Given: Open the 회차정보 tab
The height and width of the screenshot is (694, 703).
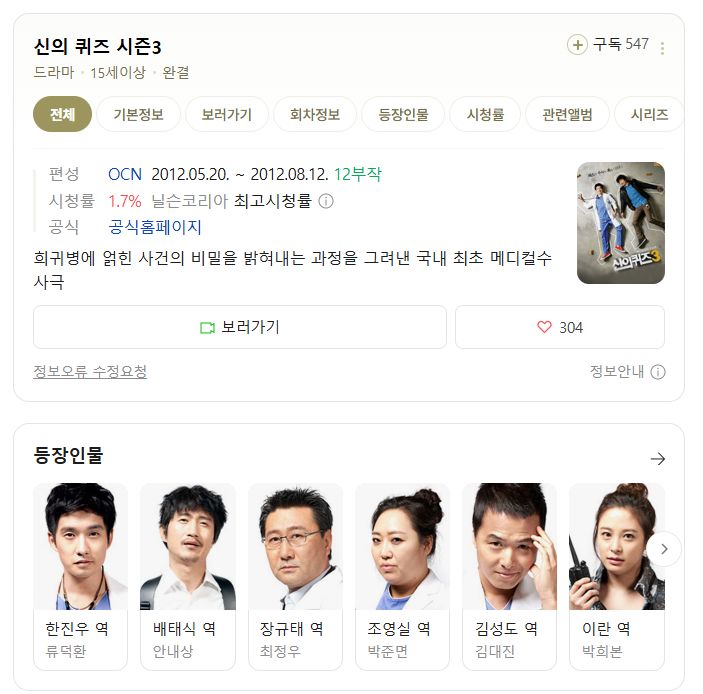Looking at the screenshot, I should (315, 114).
